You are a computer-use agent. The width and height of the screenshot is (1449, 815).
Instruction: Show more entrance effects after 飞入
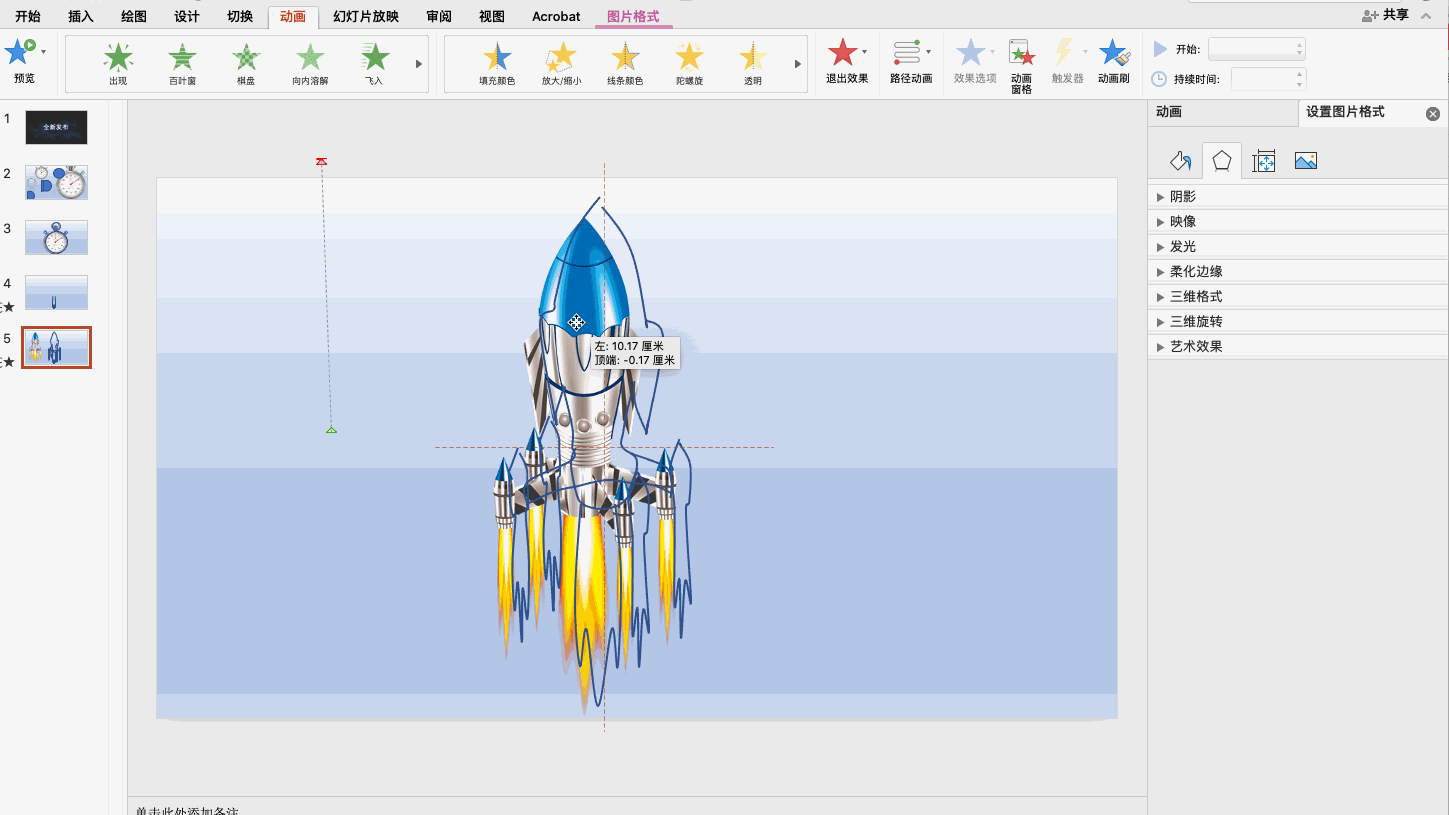pos(419,64)
